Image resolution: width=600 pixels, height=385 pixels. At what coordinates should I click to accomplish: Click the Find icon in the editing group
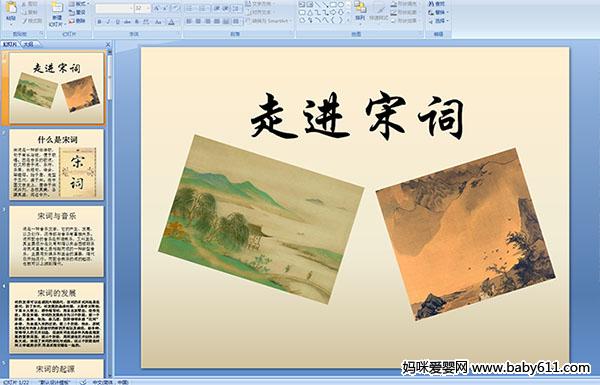431,4
